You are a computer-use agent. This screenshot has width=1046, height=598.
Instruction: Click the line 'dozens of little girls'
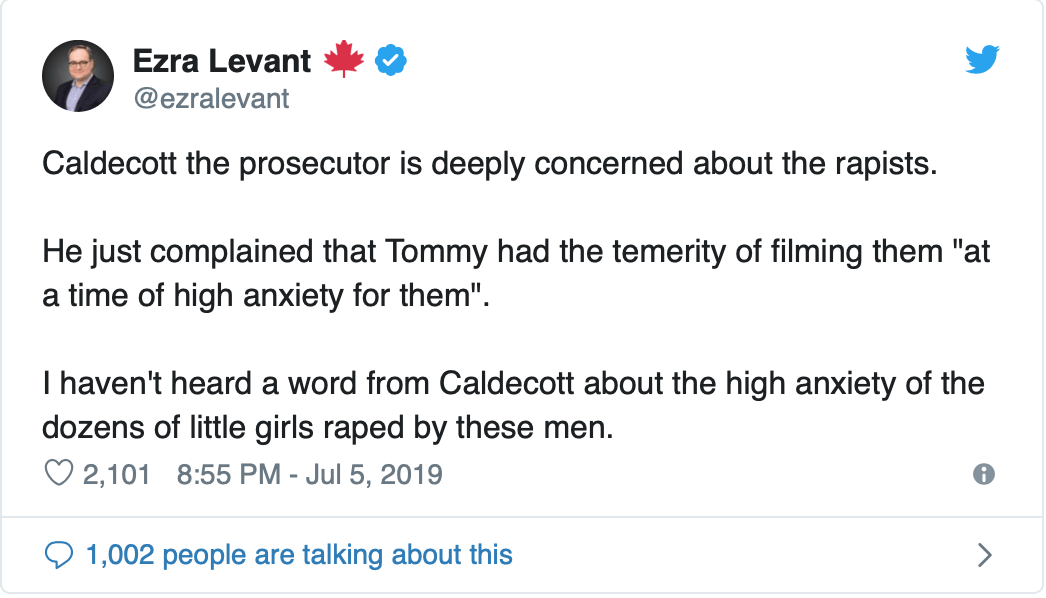tap(328, 428)
